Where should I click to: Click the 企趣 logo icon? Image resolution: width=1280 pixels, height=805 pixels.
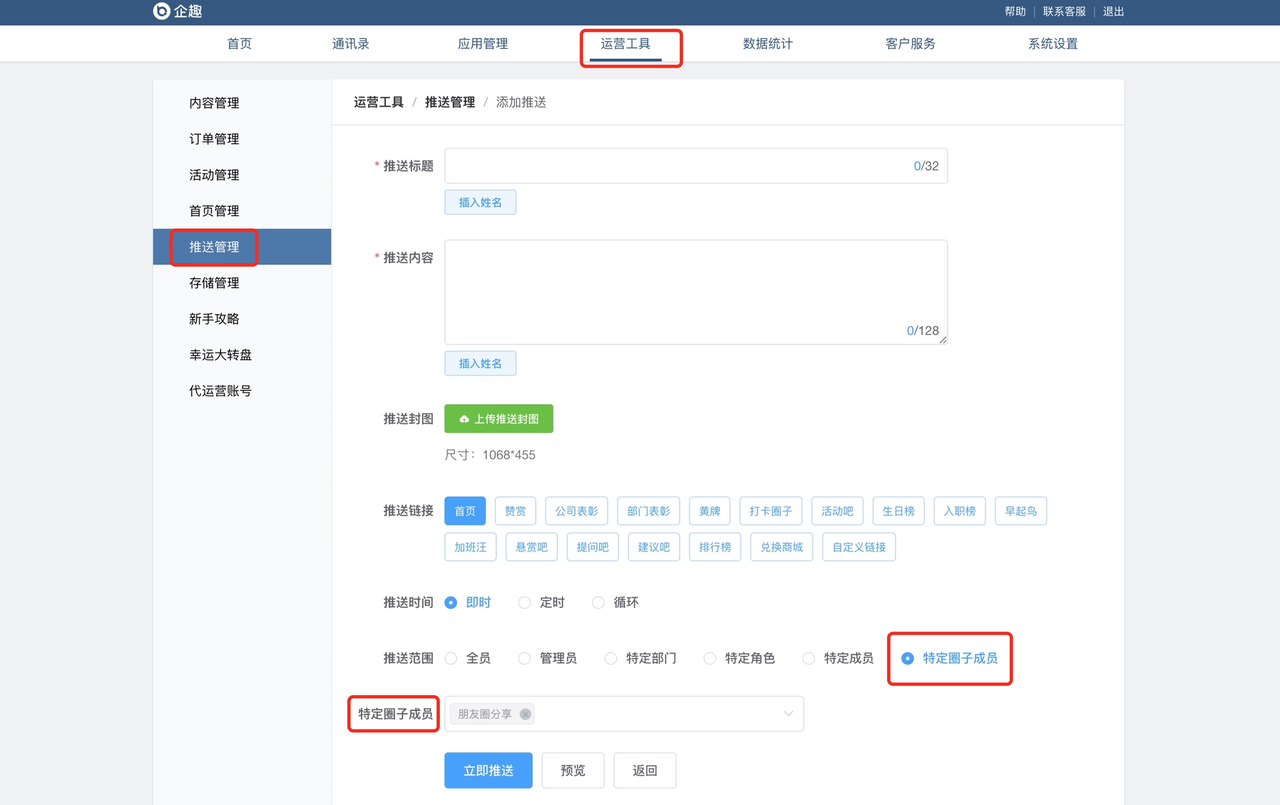click(x=161, y=11)
